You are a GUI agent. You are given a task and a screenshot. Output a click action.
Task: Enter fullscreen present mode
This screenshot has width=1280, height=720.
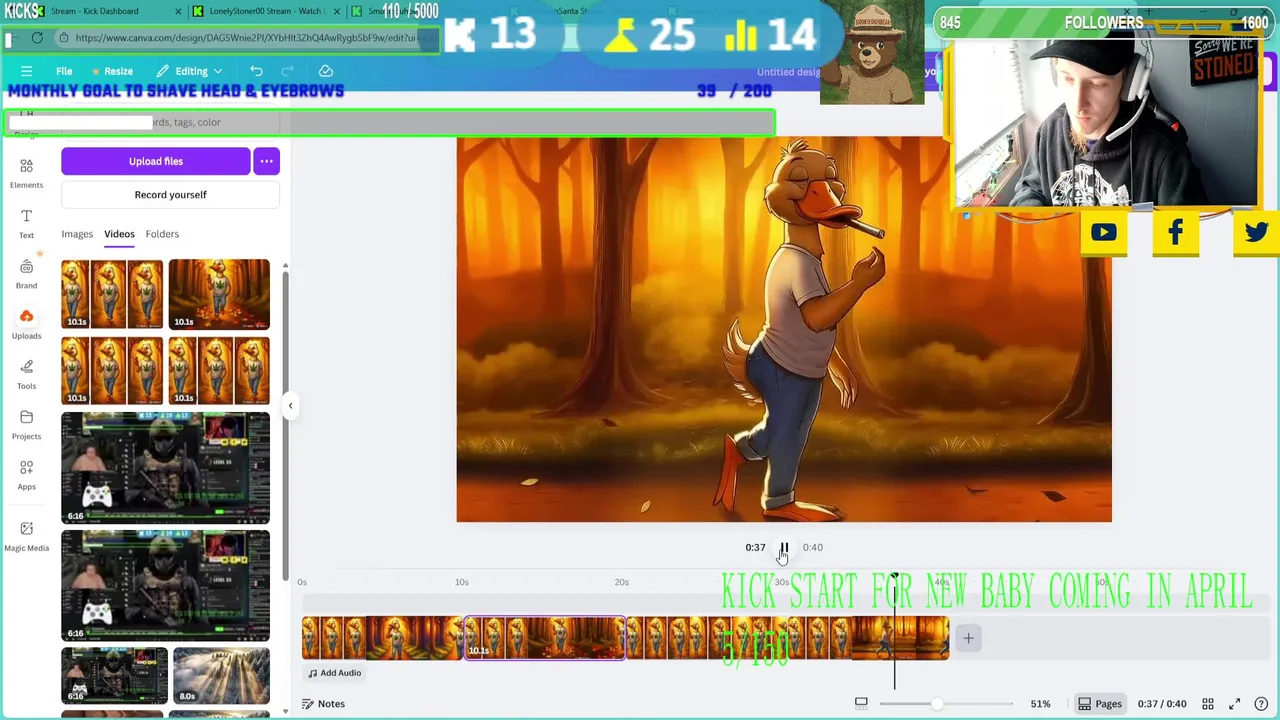click(x=1234, y=704)
